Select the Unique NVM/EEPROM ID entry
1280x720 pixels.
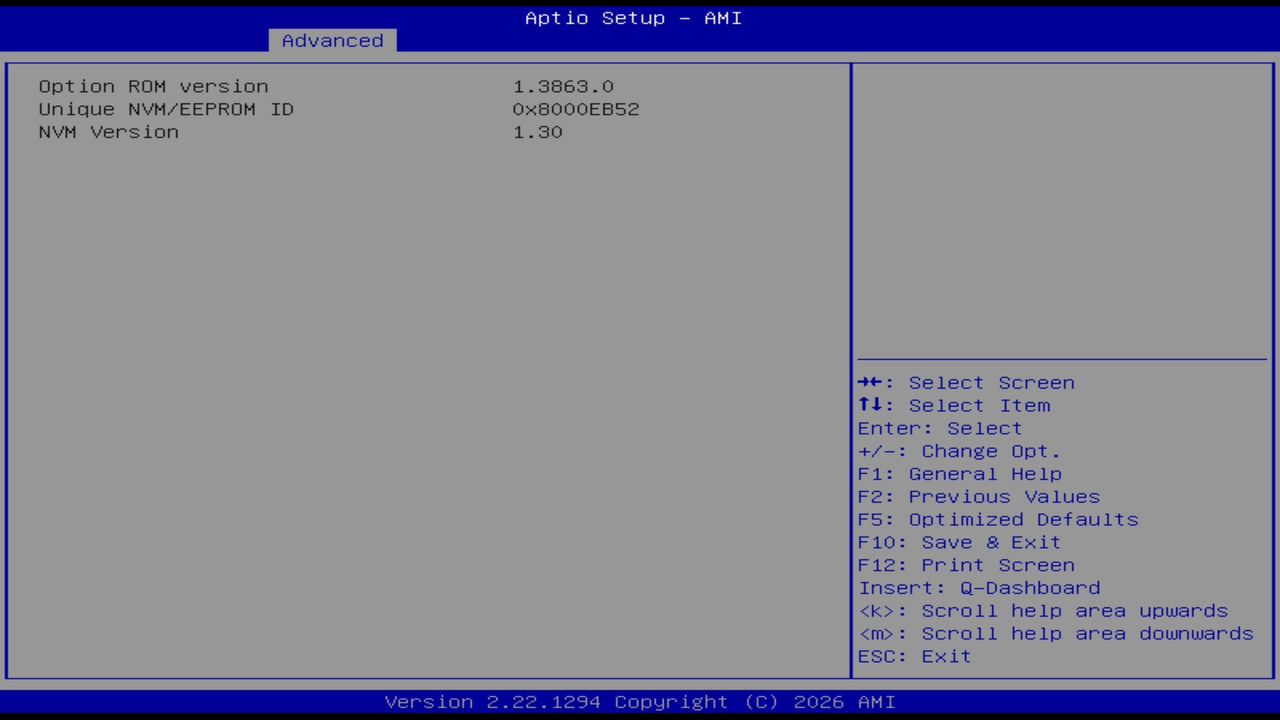pos(166,109)
